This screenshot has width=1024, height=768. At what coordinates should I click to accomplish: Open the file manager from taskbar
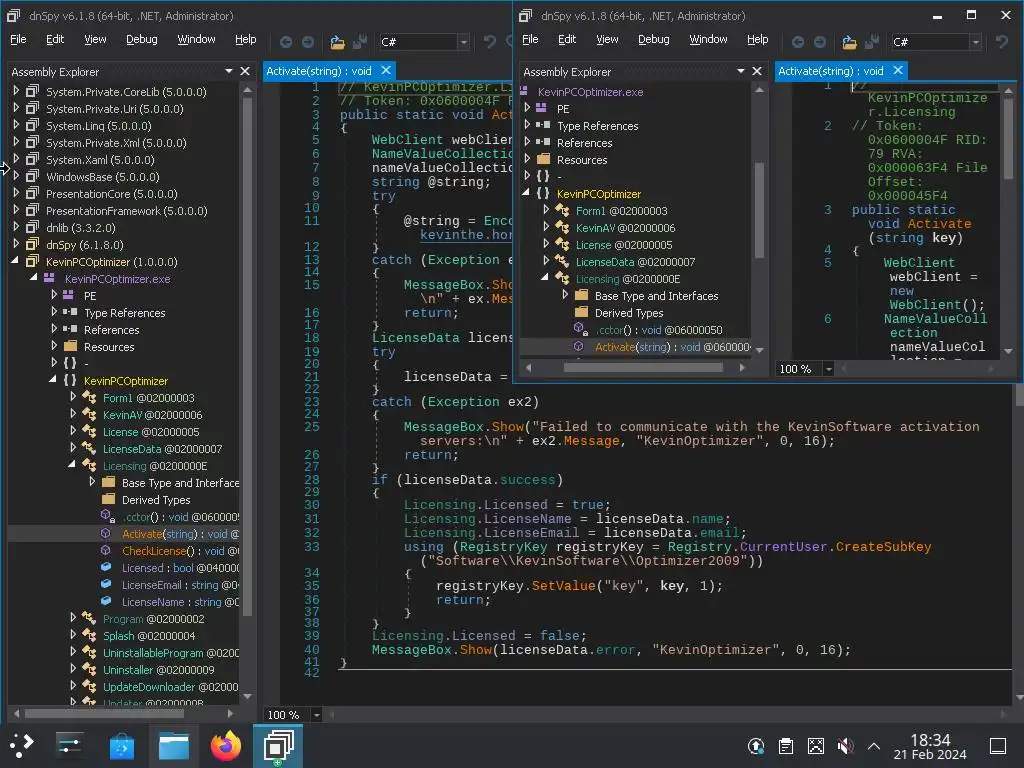tap(174, 745)
